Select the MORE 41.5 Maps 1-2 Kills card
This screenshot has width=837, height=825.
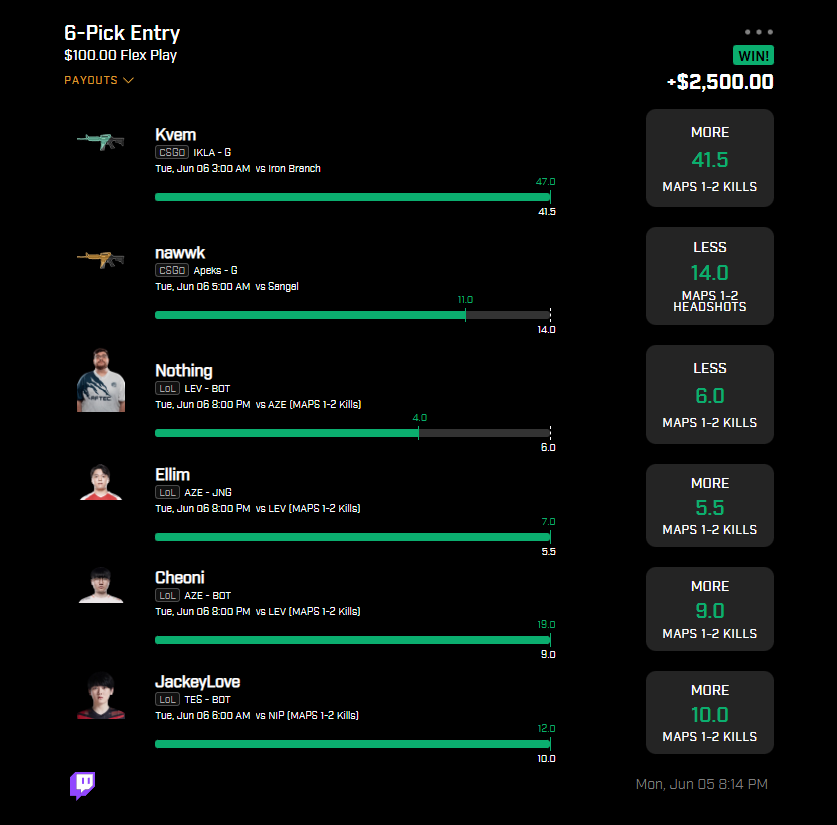pyautogui.click(x=709, y=158)
